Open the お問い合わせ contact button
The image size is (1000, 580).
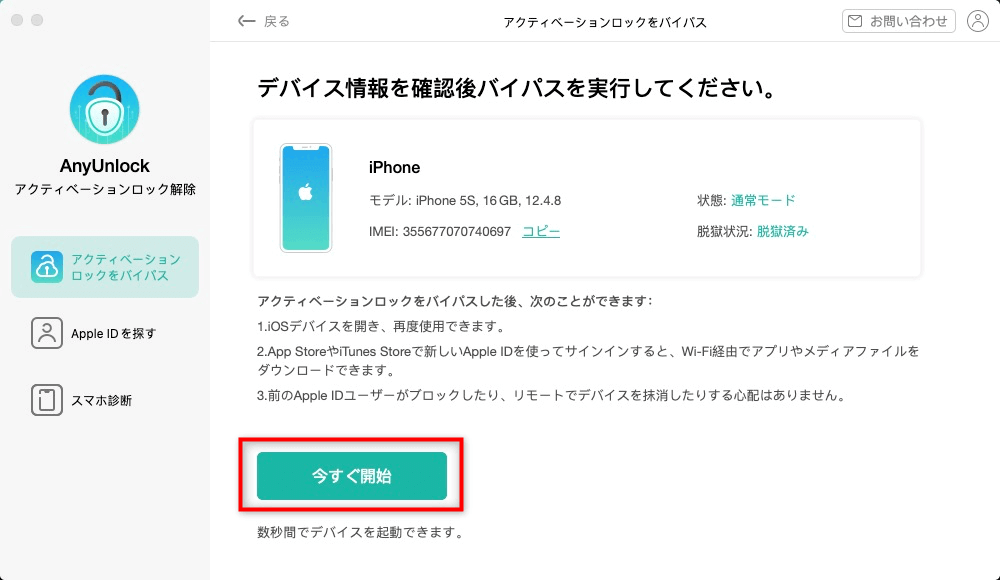(899, 21)
